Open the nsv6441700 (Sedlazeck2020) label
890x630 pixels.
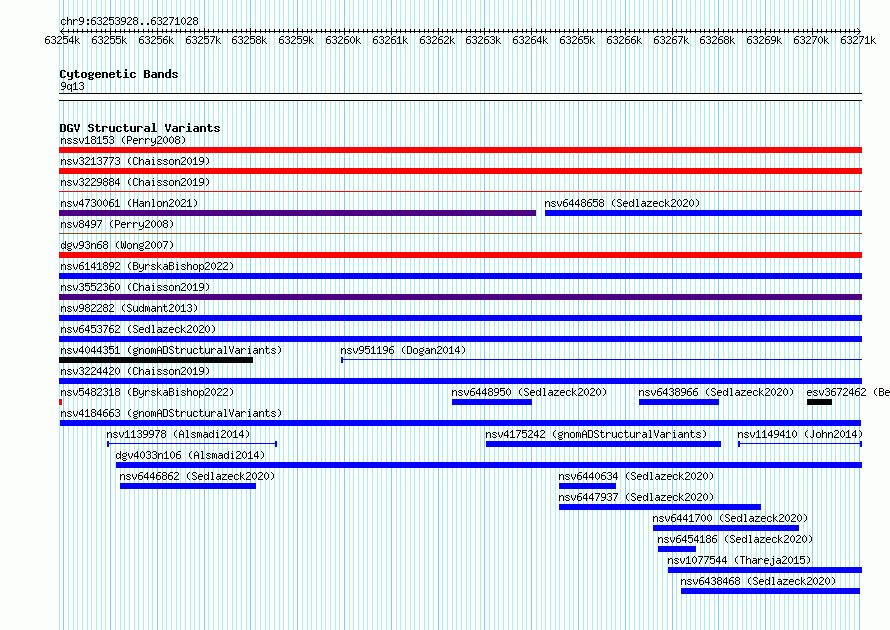pyautogui.click(x=730, y=518)
